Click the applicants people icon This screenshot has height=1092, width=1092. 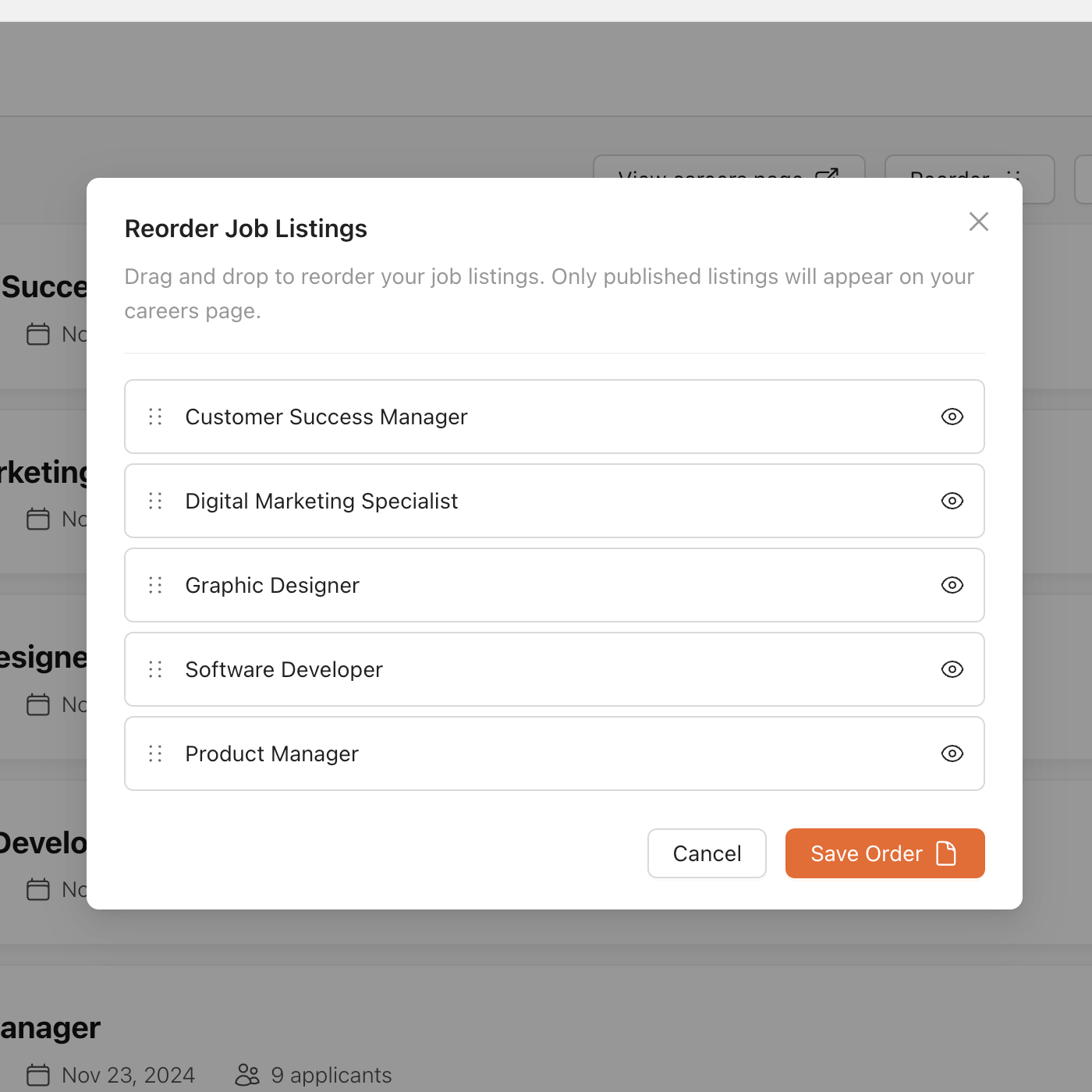[247, 1075]
